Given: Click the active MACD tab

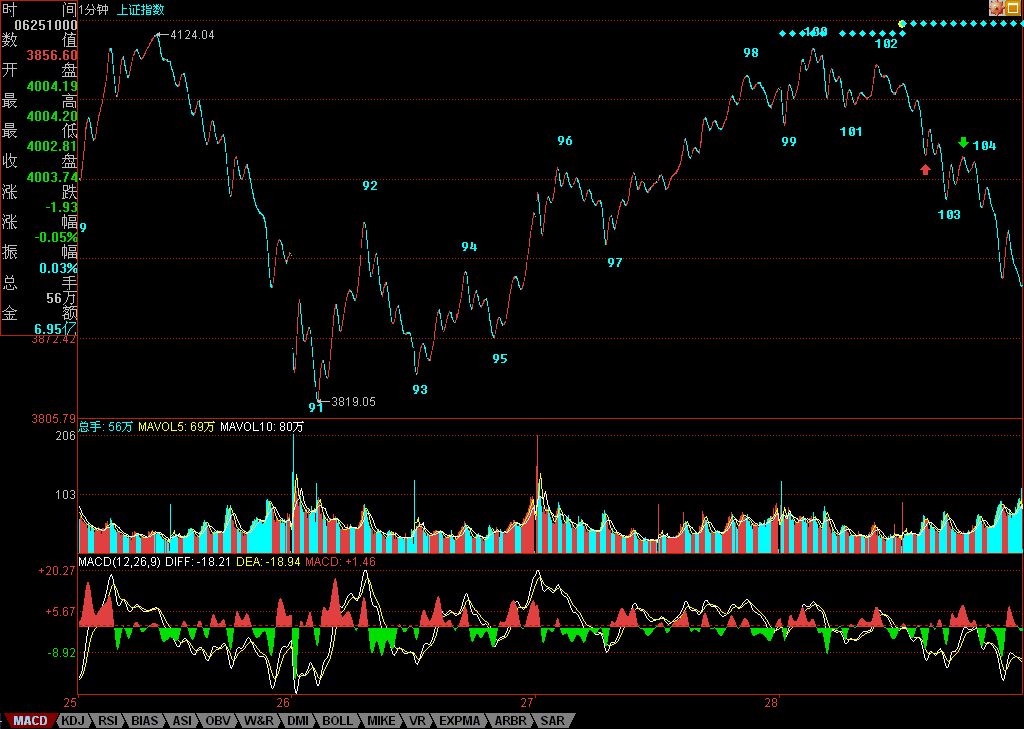Looking at the screenshot, I should click(30, 720).
